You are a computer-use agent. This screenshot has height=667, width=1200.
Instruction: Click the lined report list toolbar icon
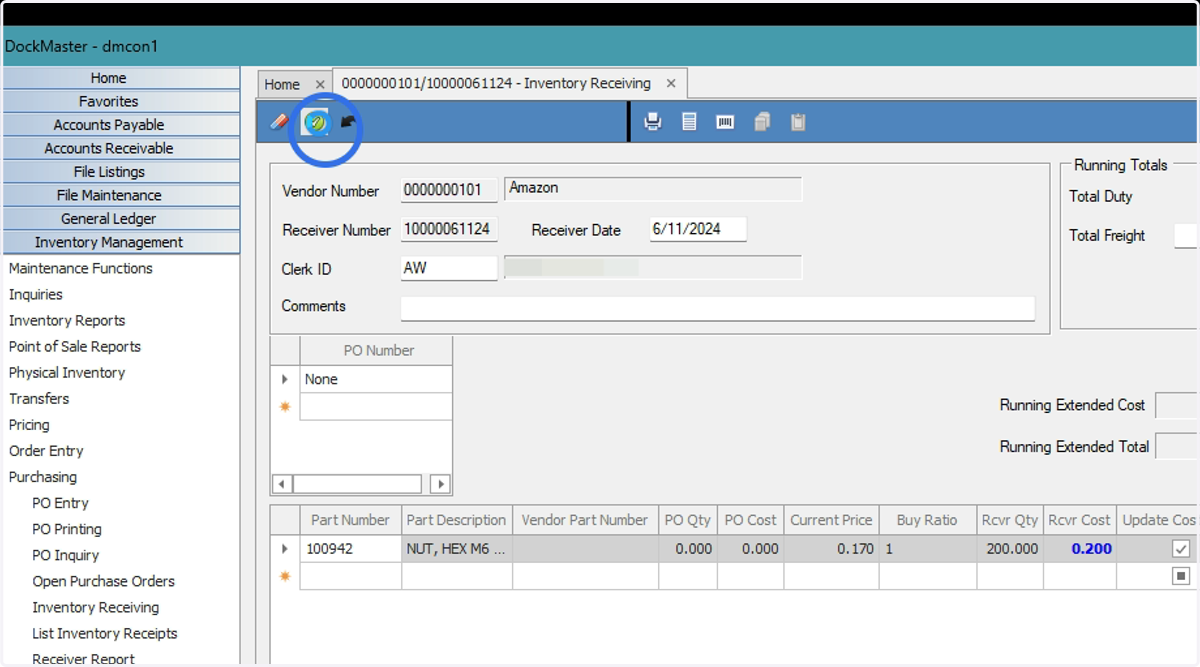689,122
